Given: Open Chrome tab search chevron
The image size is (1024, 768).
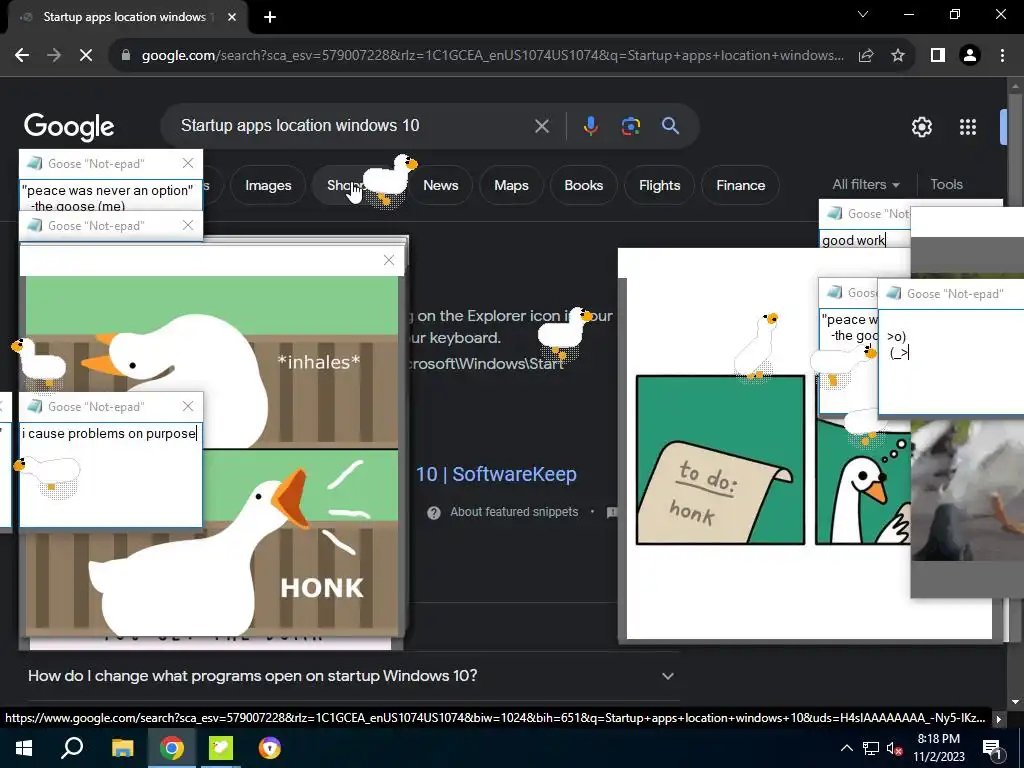Looking at the screenshot, I should pyautogui.click(x=863, y=14).
